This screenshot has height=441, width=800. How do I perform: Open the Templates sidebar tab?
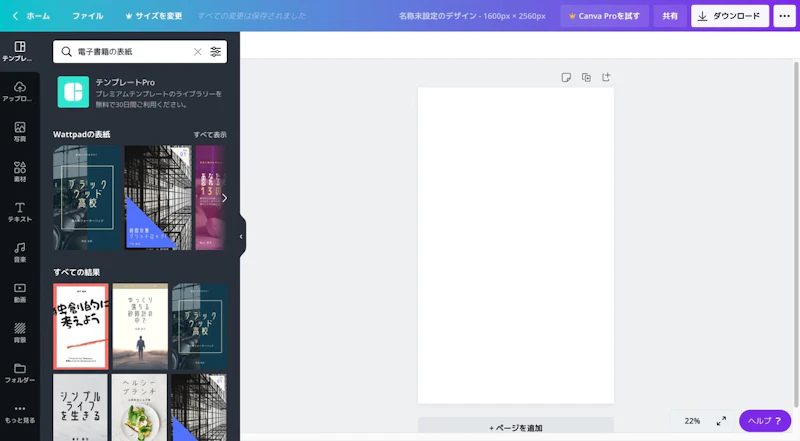(x=19, y=52)
